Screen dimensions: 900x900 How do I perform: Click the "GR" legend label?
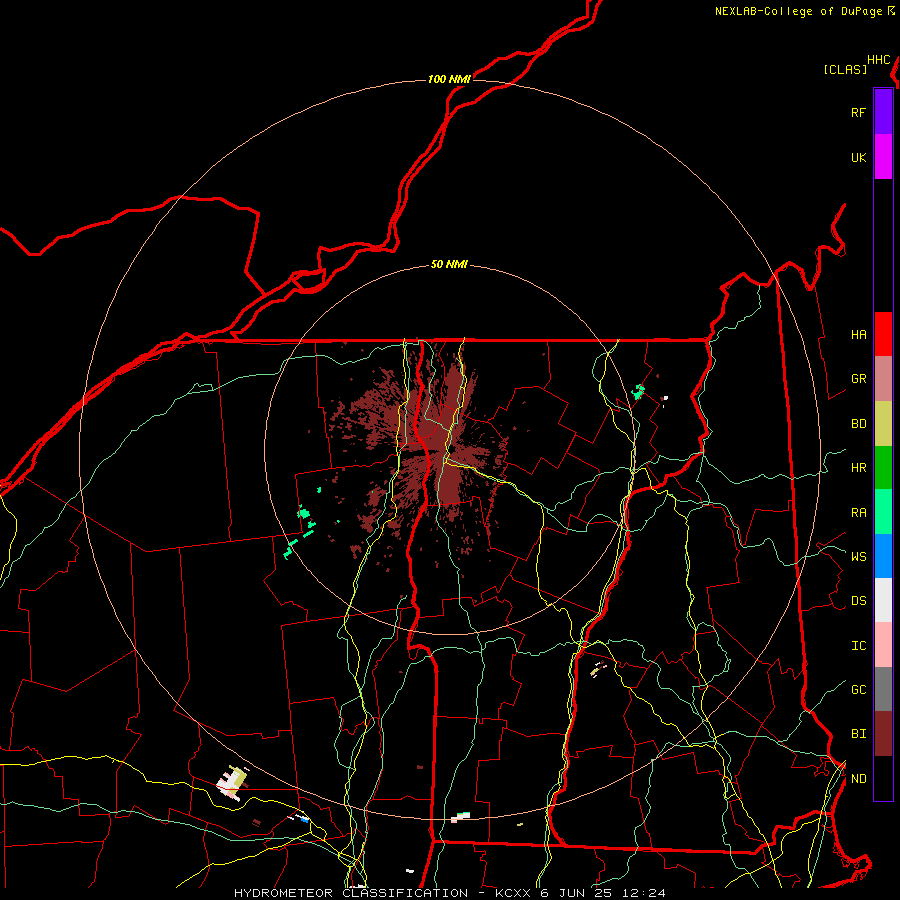[x=858, y=378]
